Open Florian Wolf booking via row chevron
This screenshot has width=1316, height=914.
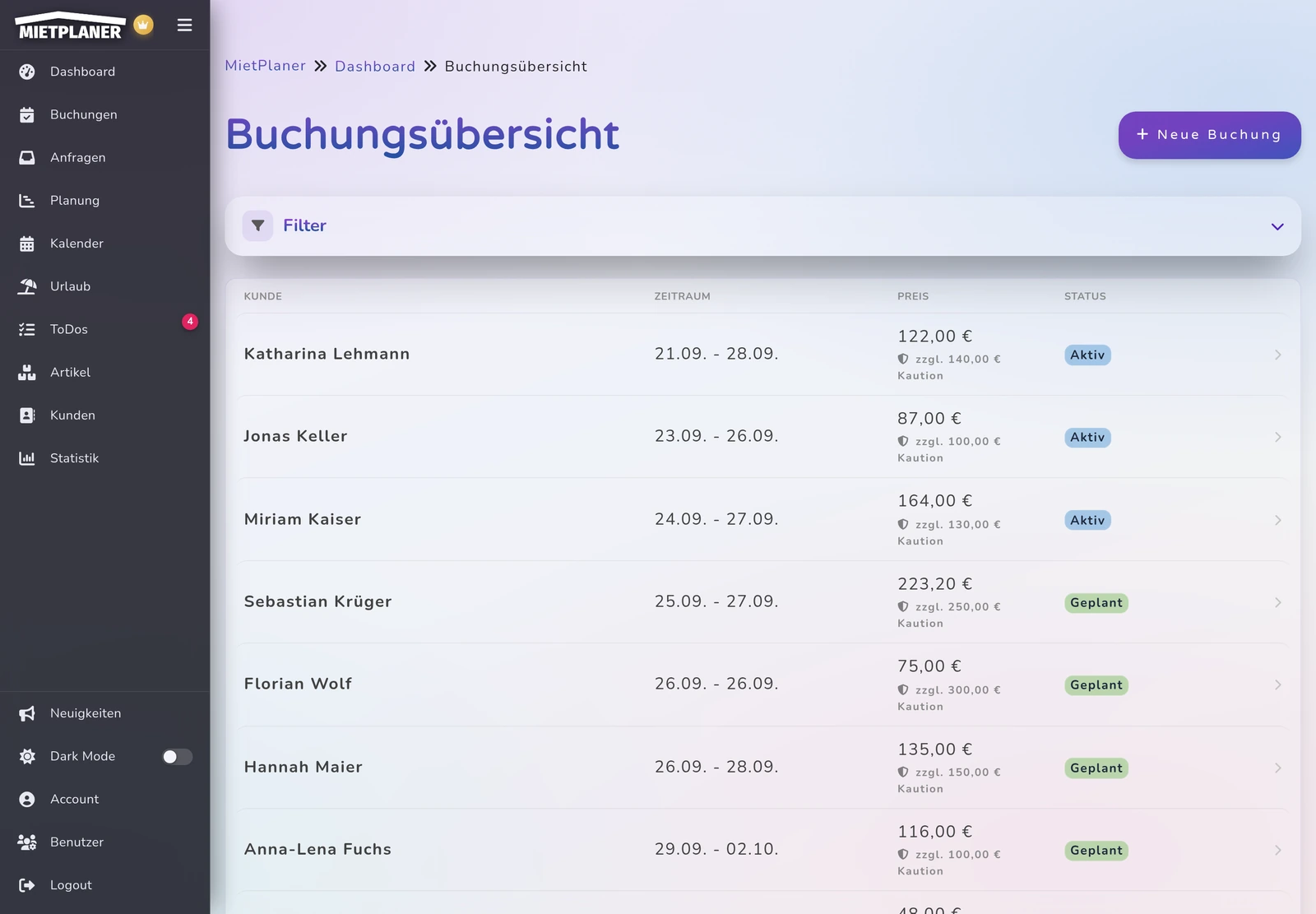coord(1278,684)
